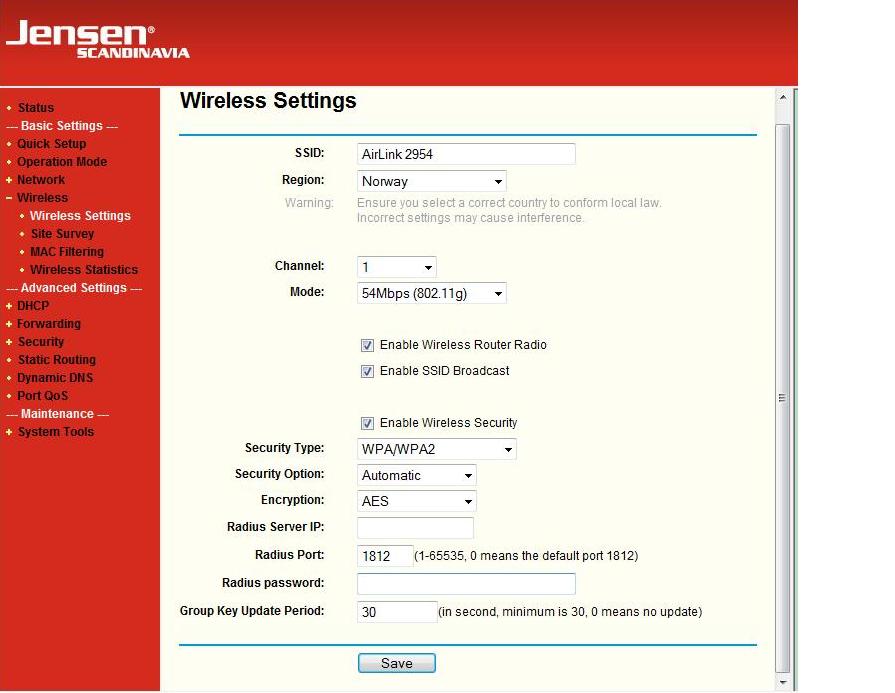This screenshot has height=693, width=895.
Task: Click the warning text about country
Action: pos(509,210)
